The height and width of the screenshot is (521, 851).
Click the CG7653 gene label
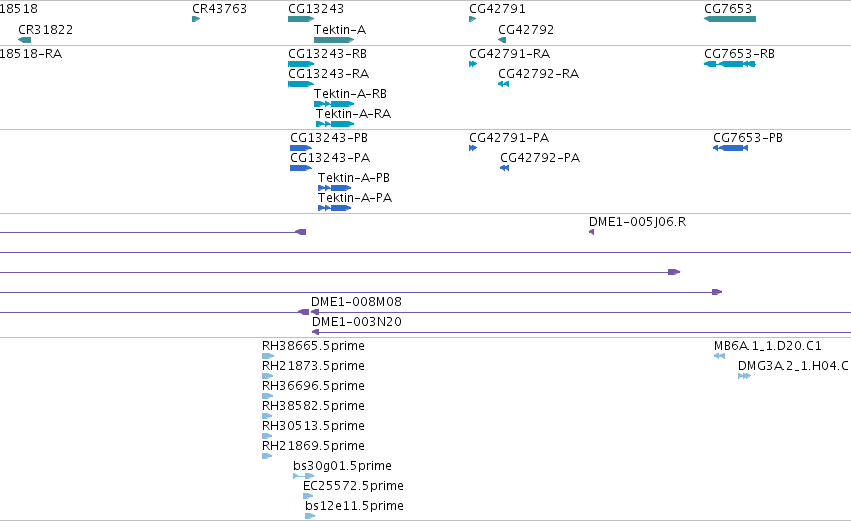point(728,9)
